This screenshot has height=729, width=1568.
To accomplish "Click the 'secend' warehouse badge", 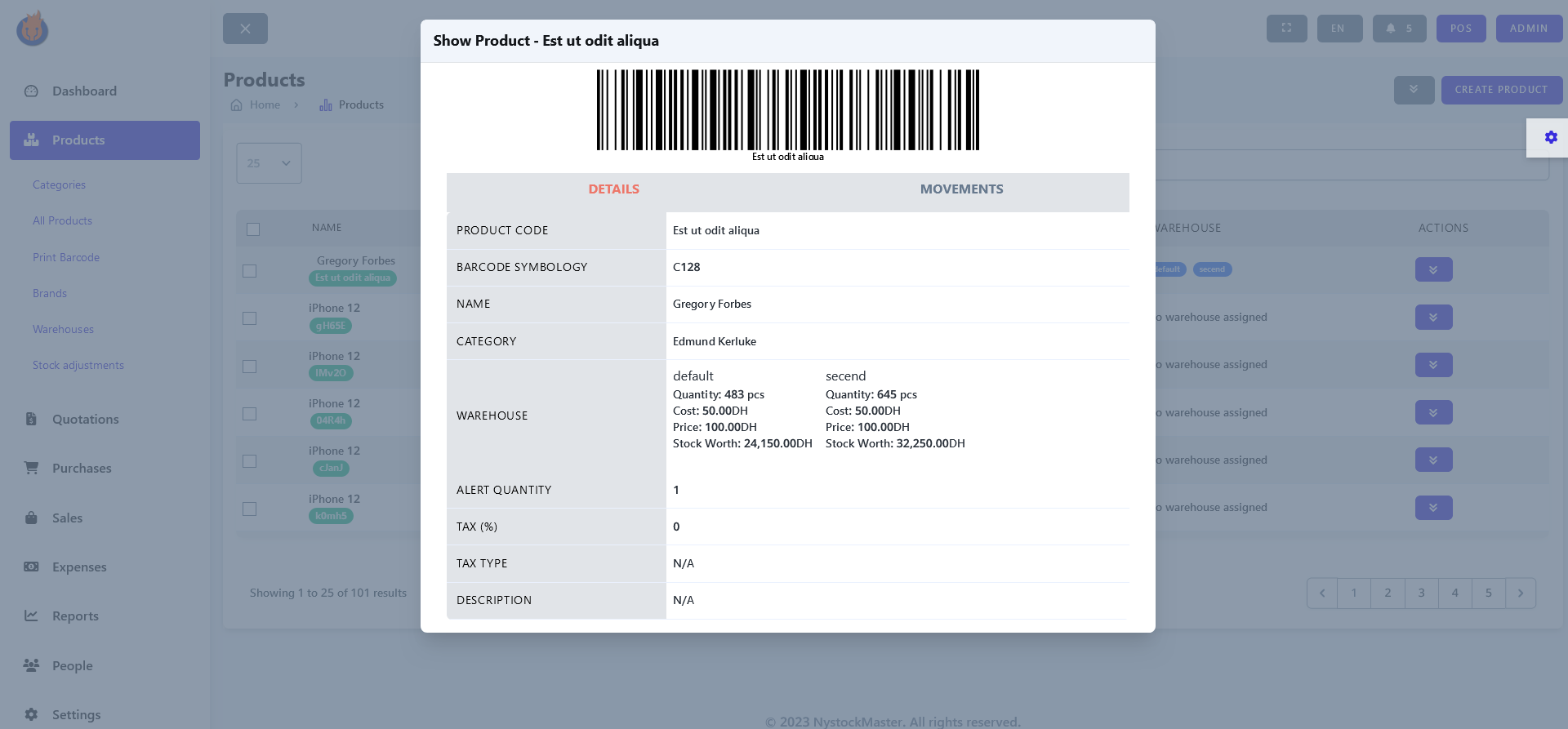I will (1212, 269).
